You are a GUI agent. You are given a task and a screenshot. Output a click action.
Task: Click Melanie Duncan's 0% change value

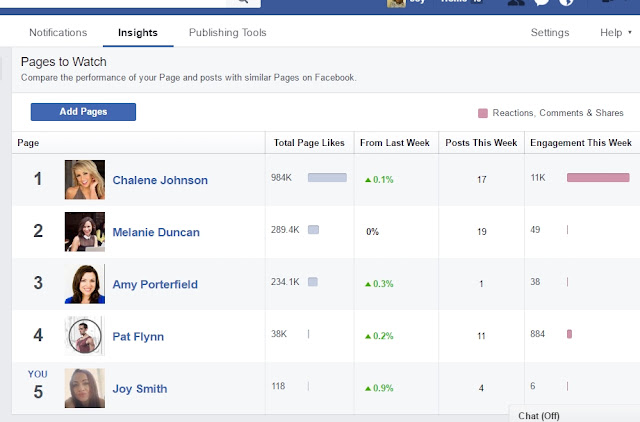[372, 232]
